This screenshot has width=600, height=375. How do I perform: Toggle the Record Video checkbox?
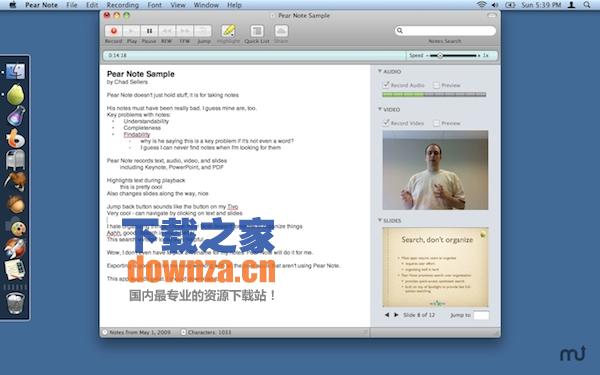coord(386,123)
